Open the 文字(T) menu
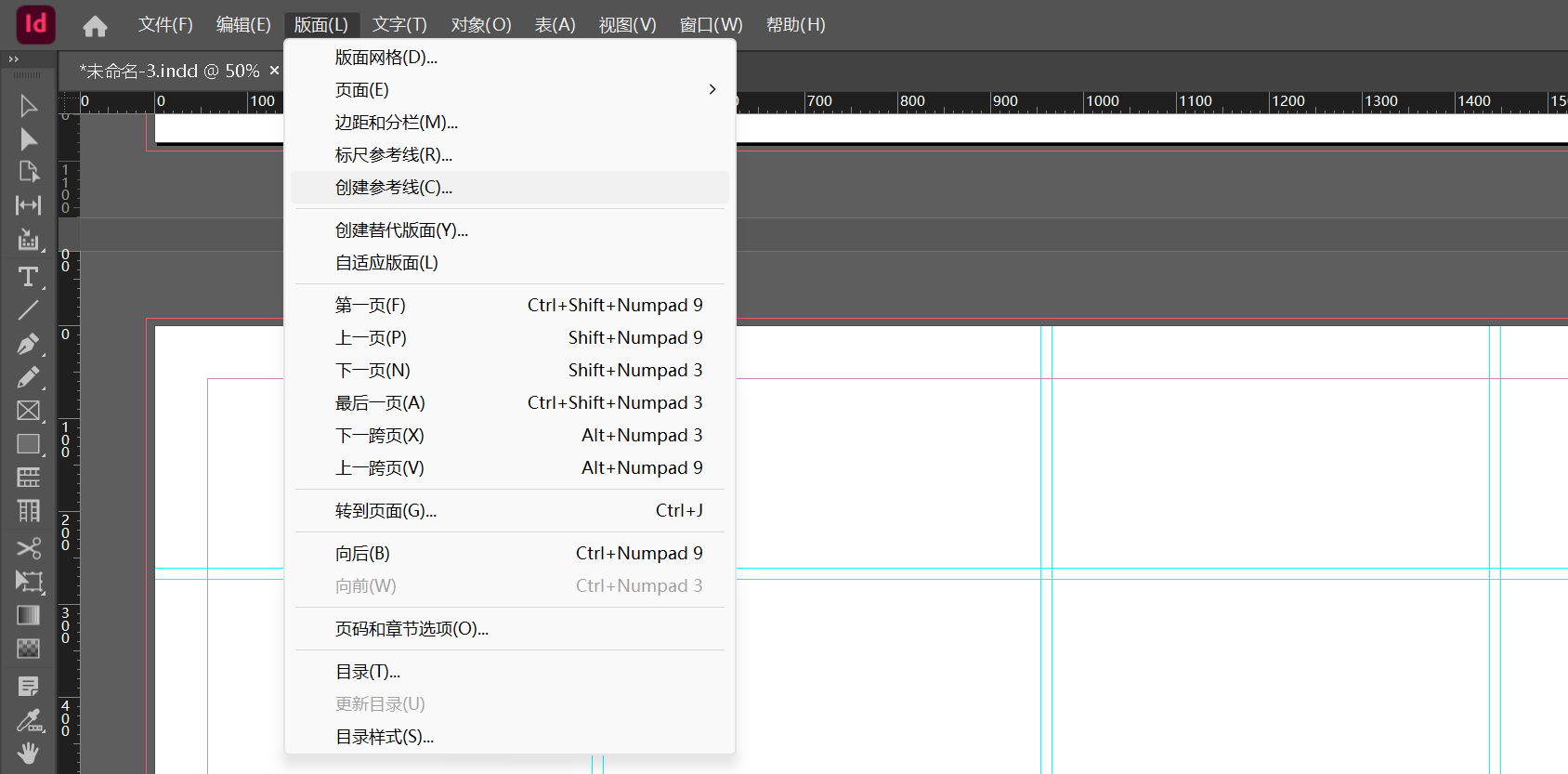The width and height of the screenshot is (1568, 774). (x=399, y=25)
